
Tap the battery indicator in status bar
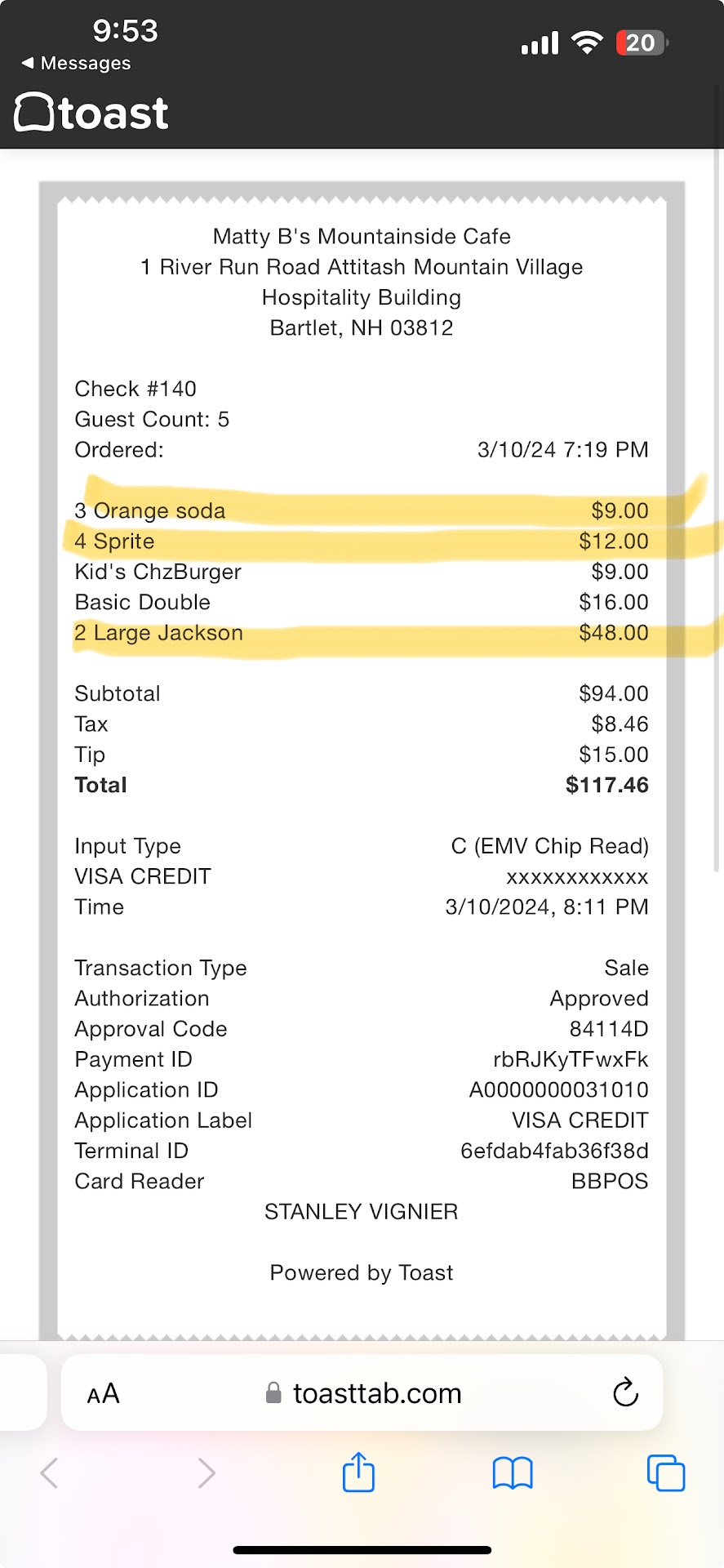point(642,42)
